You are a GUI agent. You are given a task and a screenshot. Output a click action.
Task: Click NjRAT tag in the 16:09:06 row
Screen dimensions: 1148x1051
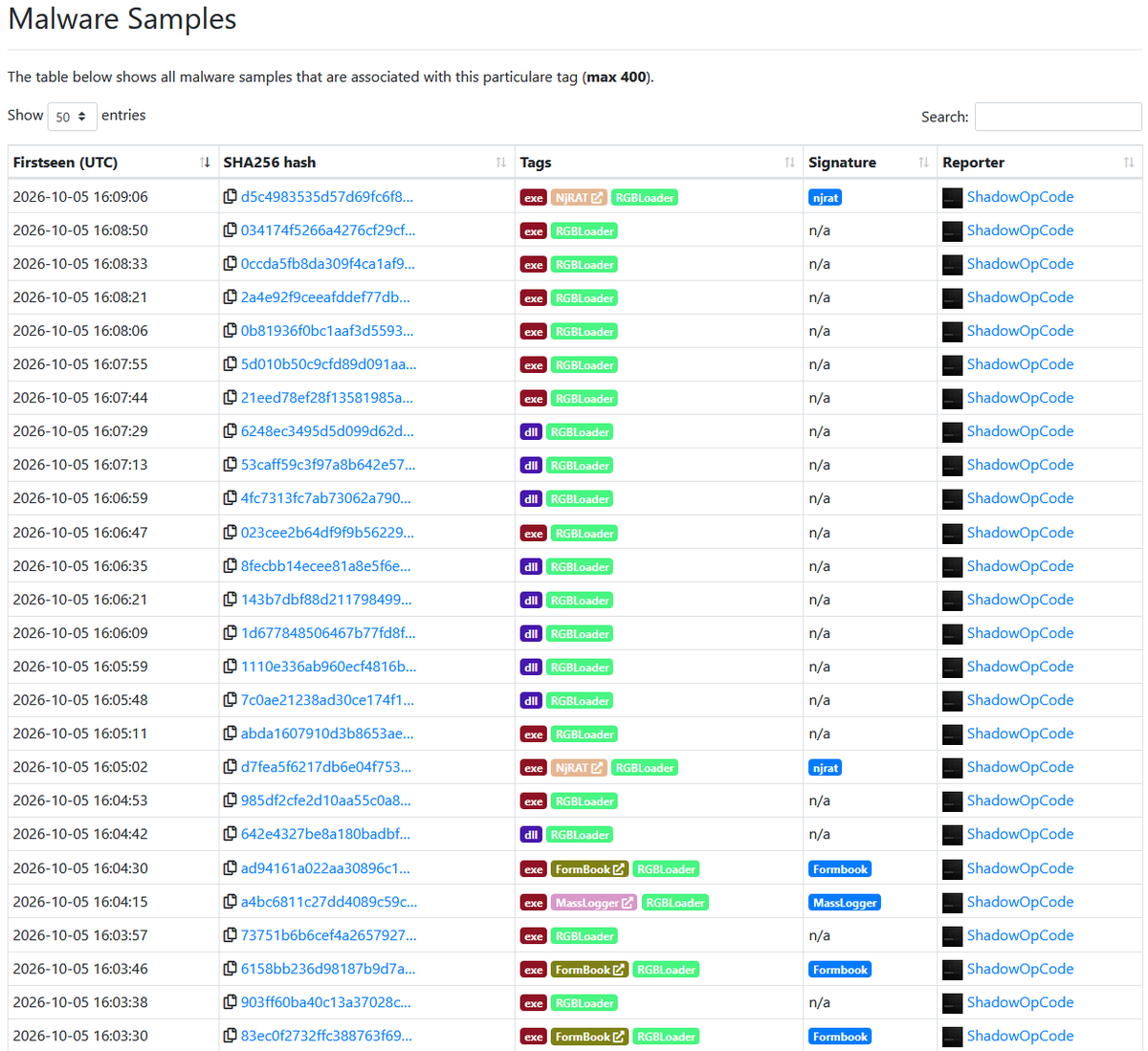(x=580, y=198)
